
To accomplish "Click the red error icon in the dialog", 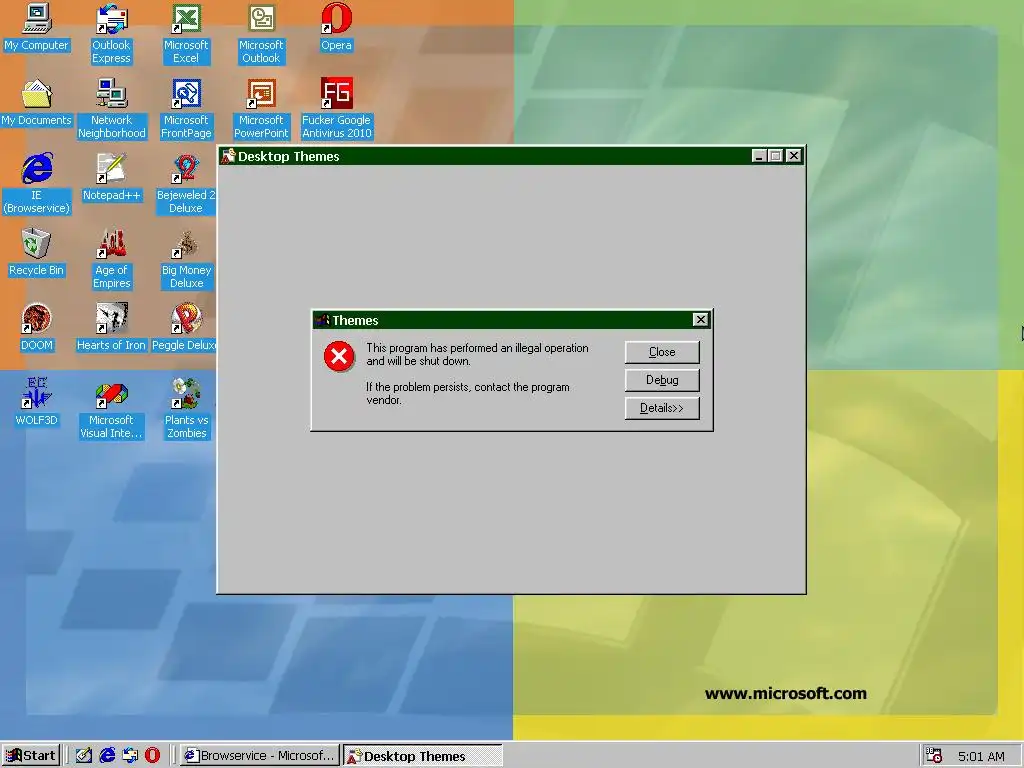I will tap(339, 356).
